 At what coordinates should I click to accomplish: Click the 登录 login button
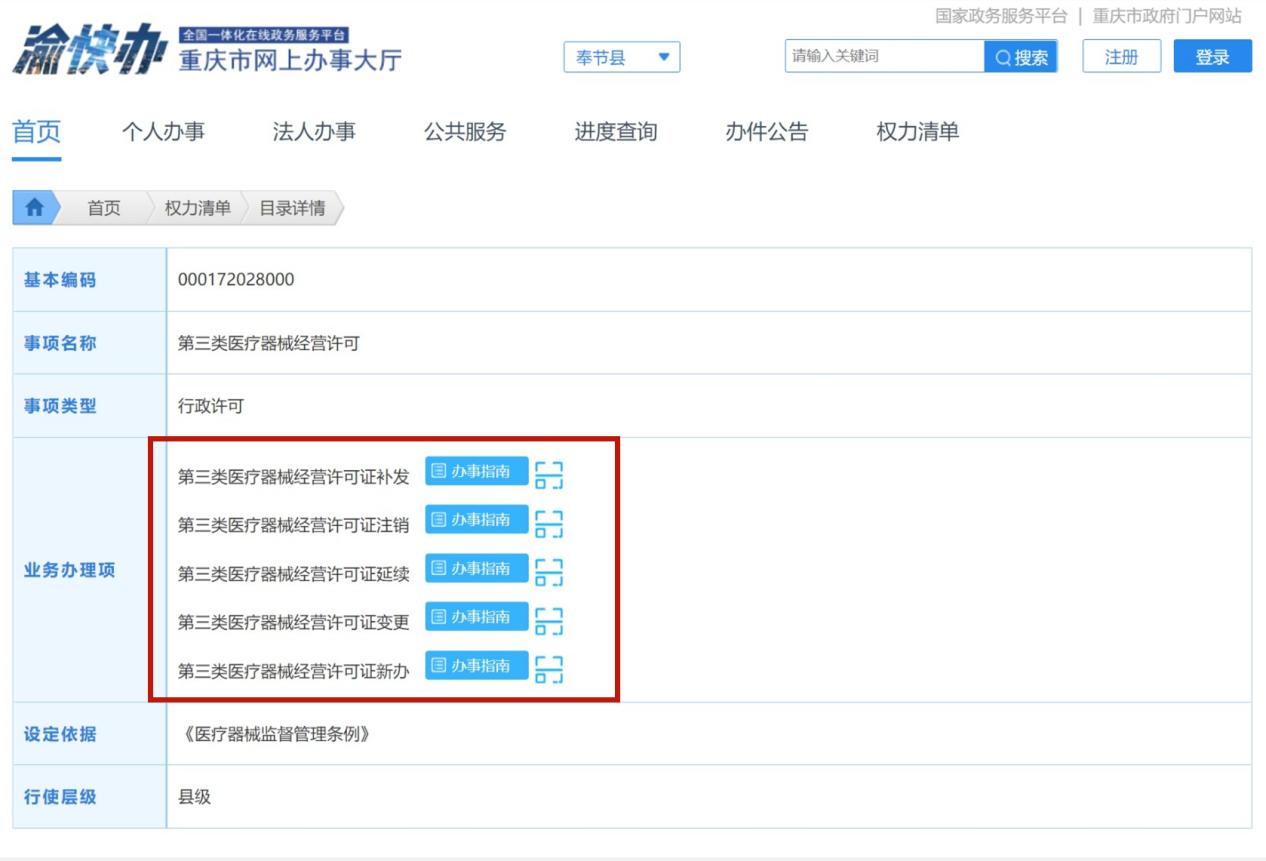click(x=1212, y=57)
